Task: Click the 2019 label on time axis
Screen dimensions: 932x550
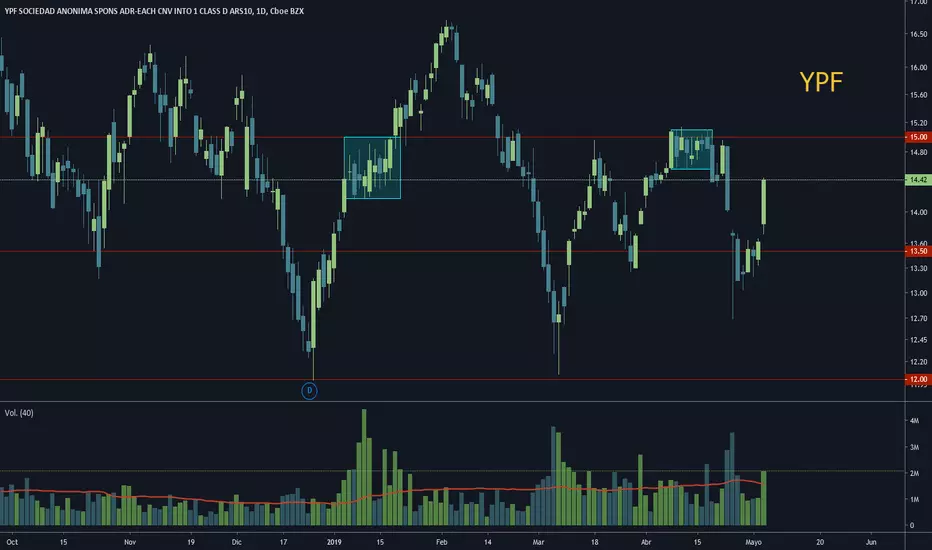Action: pos(334,542)
